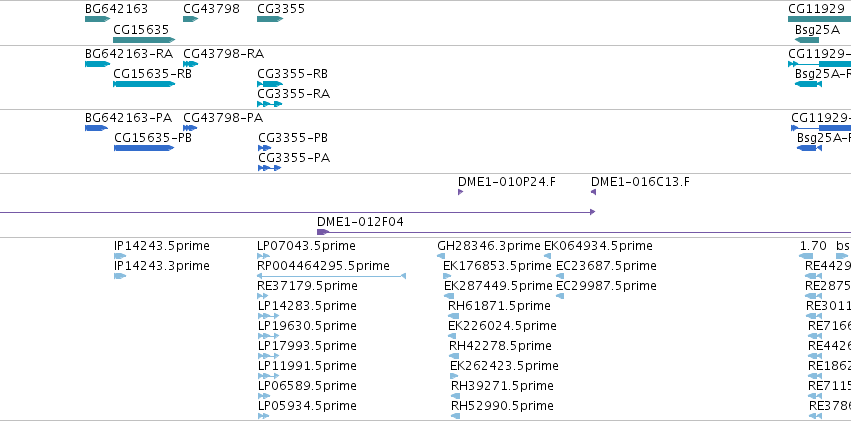Select EST EK262423.5prime
851x421 pixels.
tap(504, 366)
